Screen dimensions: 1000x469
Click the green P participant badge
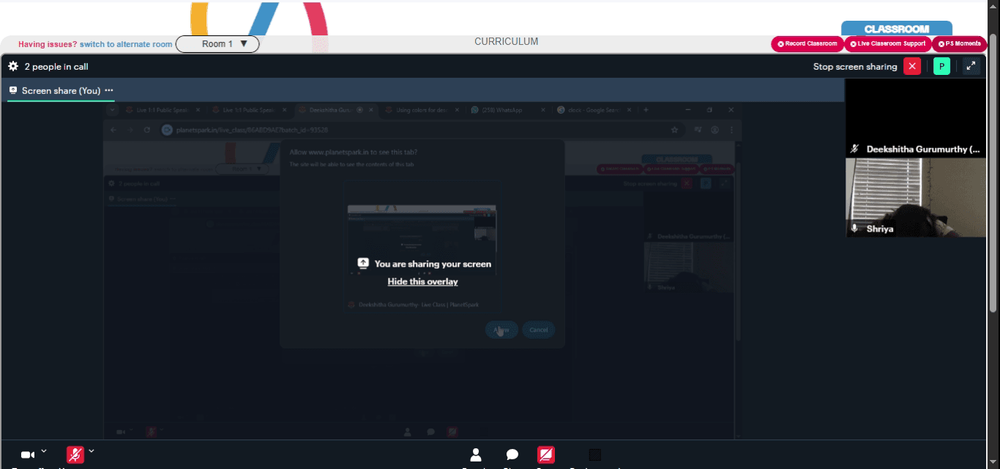click(942, 66)
